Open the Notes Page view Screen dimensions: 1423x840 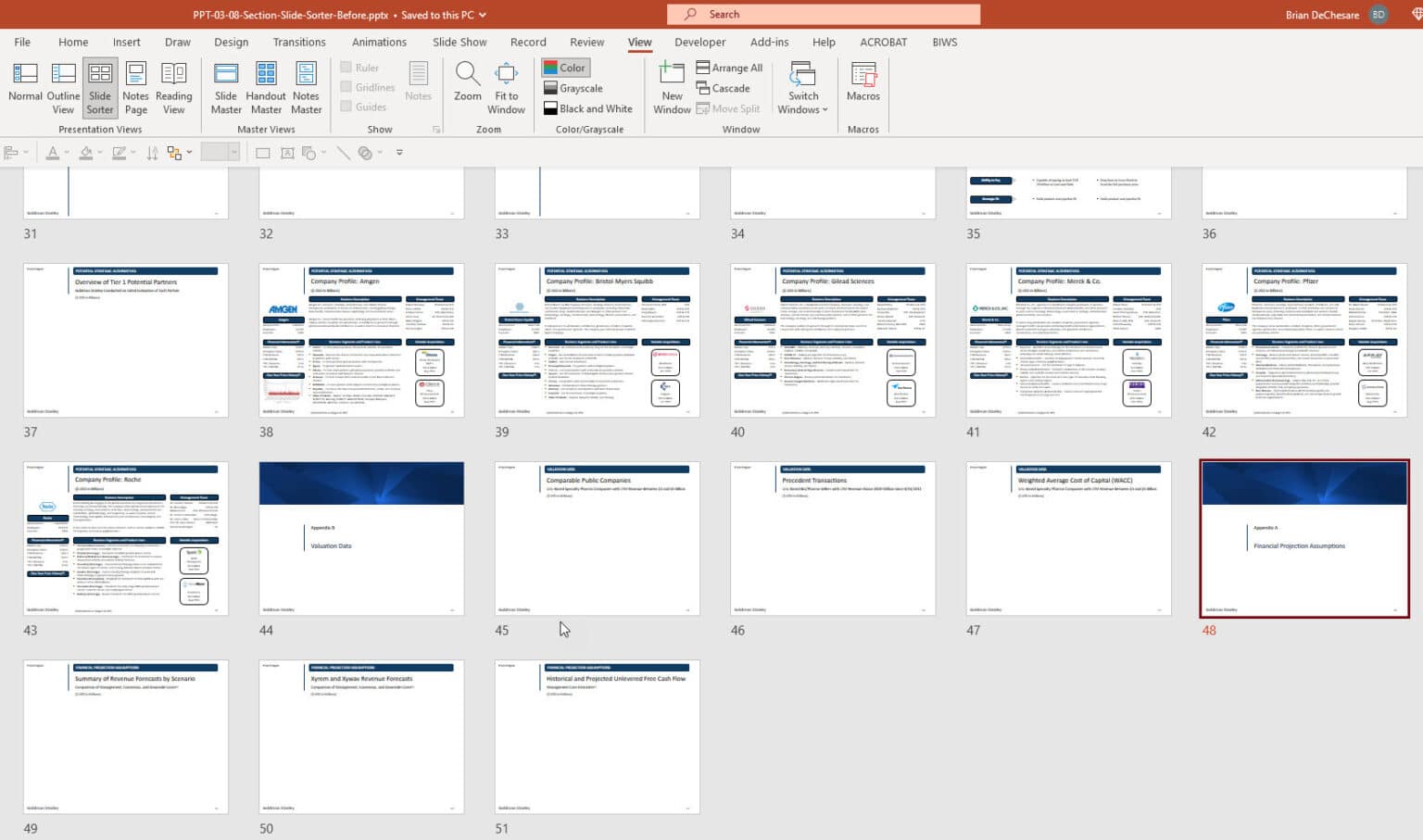135,83
